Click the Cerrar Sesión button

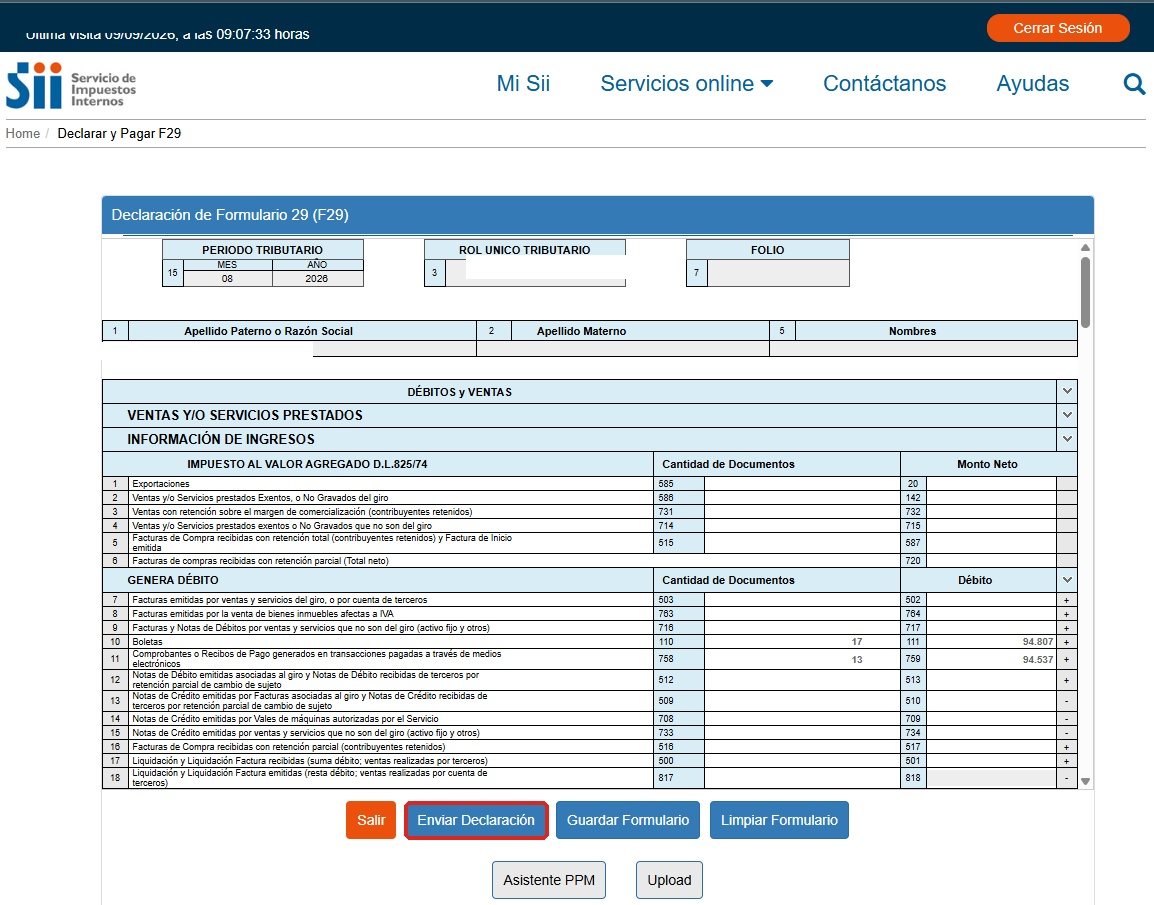(1058, 28)
